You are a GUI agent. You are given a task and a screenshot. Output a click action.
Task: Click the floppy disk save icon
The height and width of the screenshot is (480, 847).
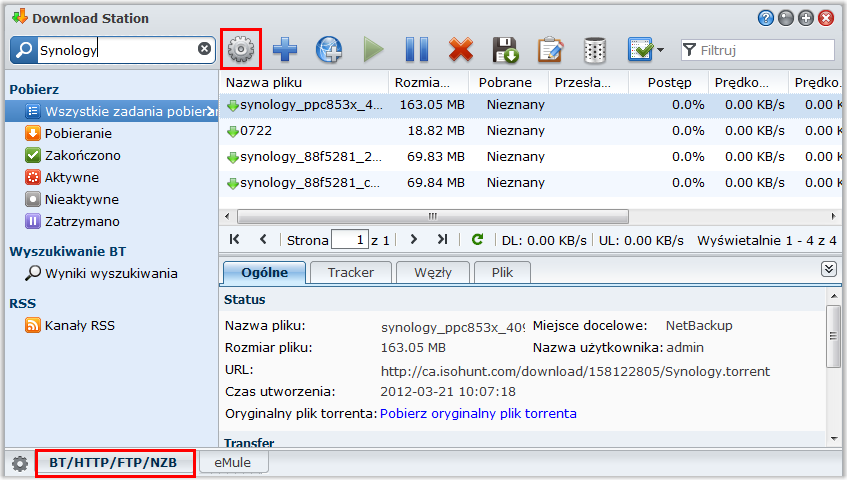point(505,50)
